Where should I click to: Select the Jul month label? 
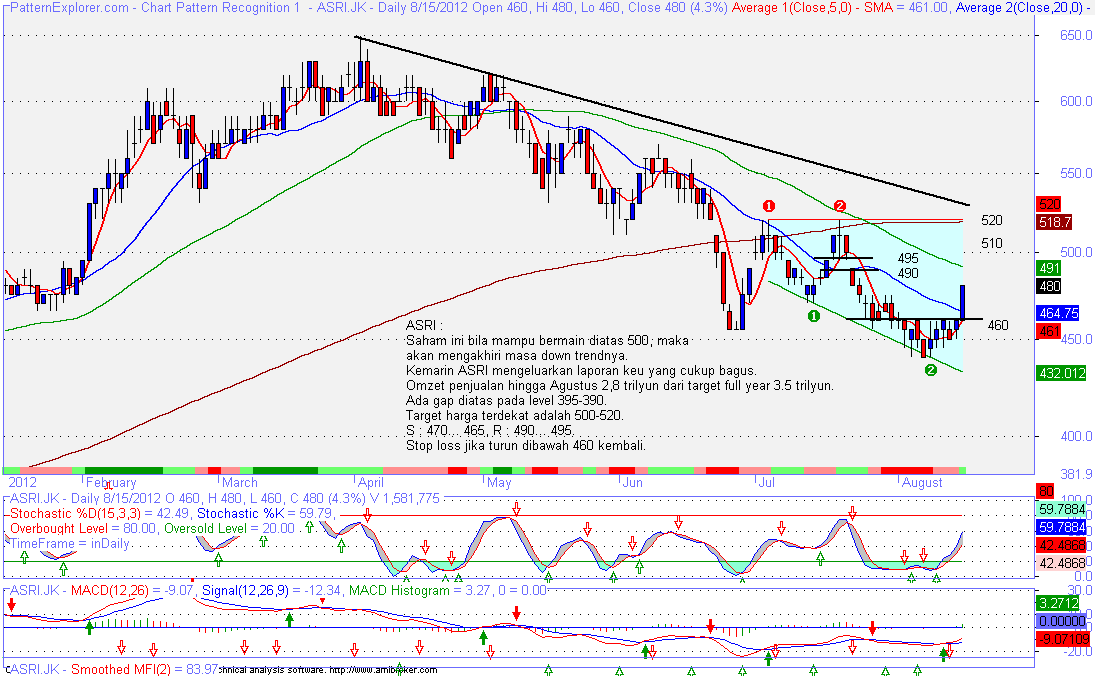766,483
